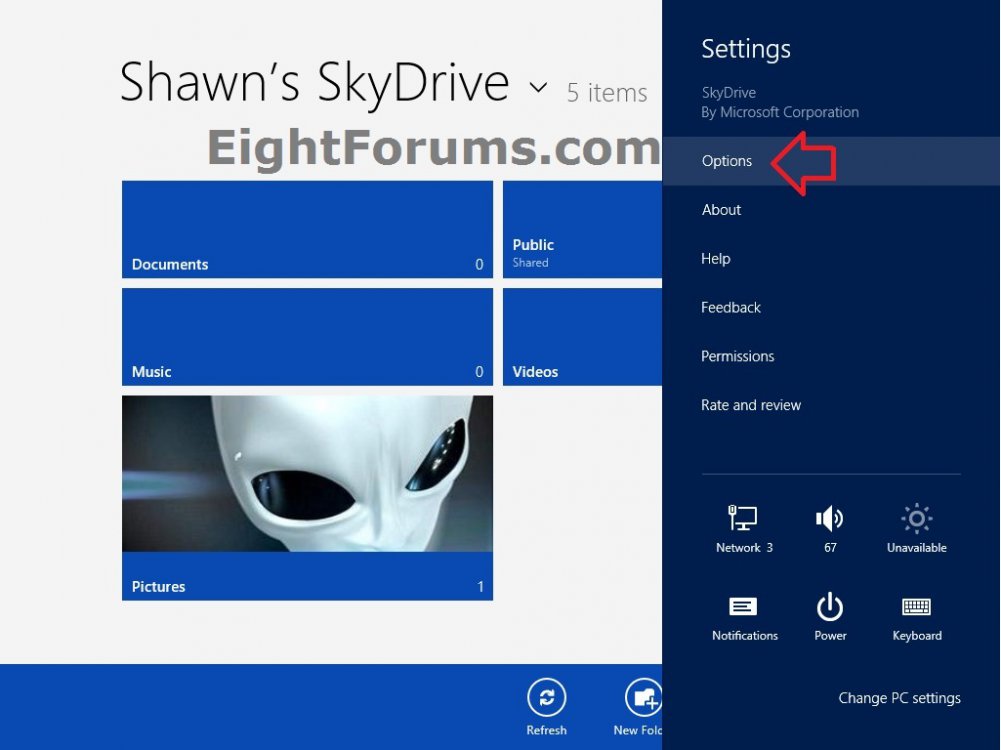Open the Feedback entry
Image resolution: width=1001 pixels, height=750 pixels.
[730, 307]
